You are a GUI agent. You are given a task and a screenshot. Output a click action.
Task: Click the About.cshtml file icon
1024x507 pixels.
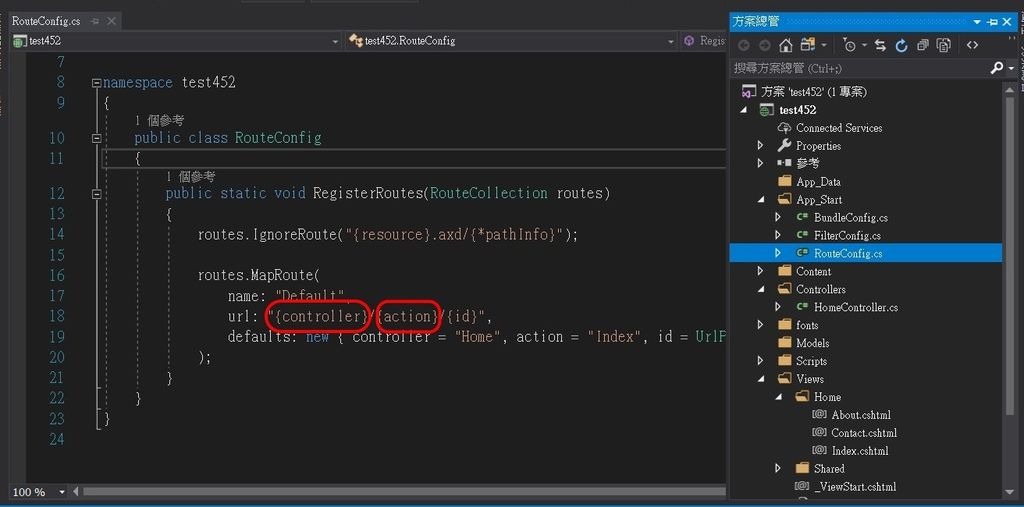[x=820, y=414]
